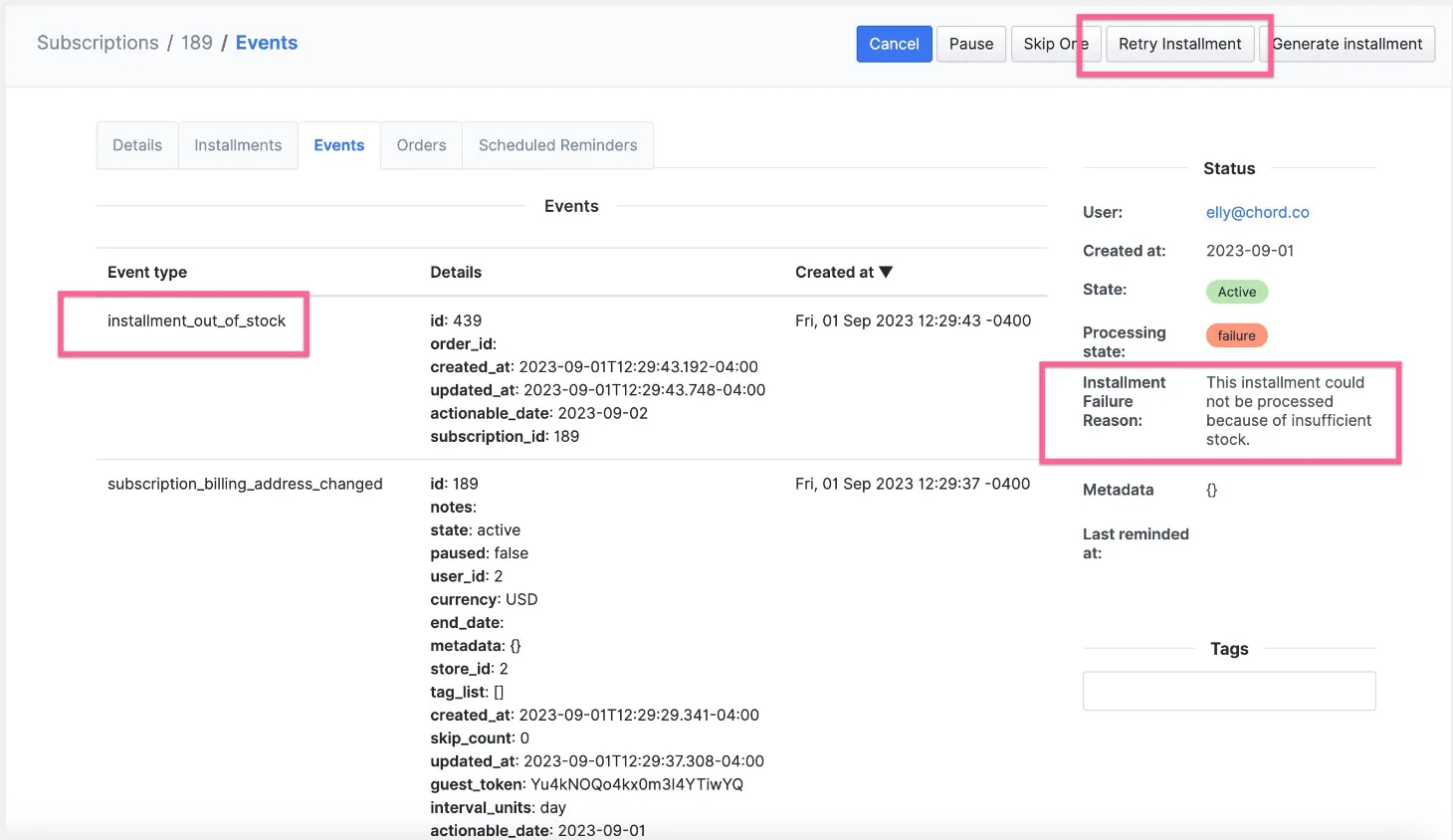Click 'currency: USD' detail line
Viewport: 1453px width, 840px height.
click(484, 599)
